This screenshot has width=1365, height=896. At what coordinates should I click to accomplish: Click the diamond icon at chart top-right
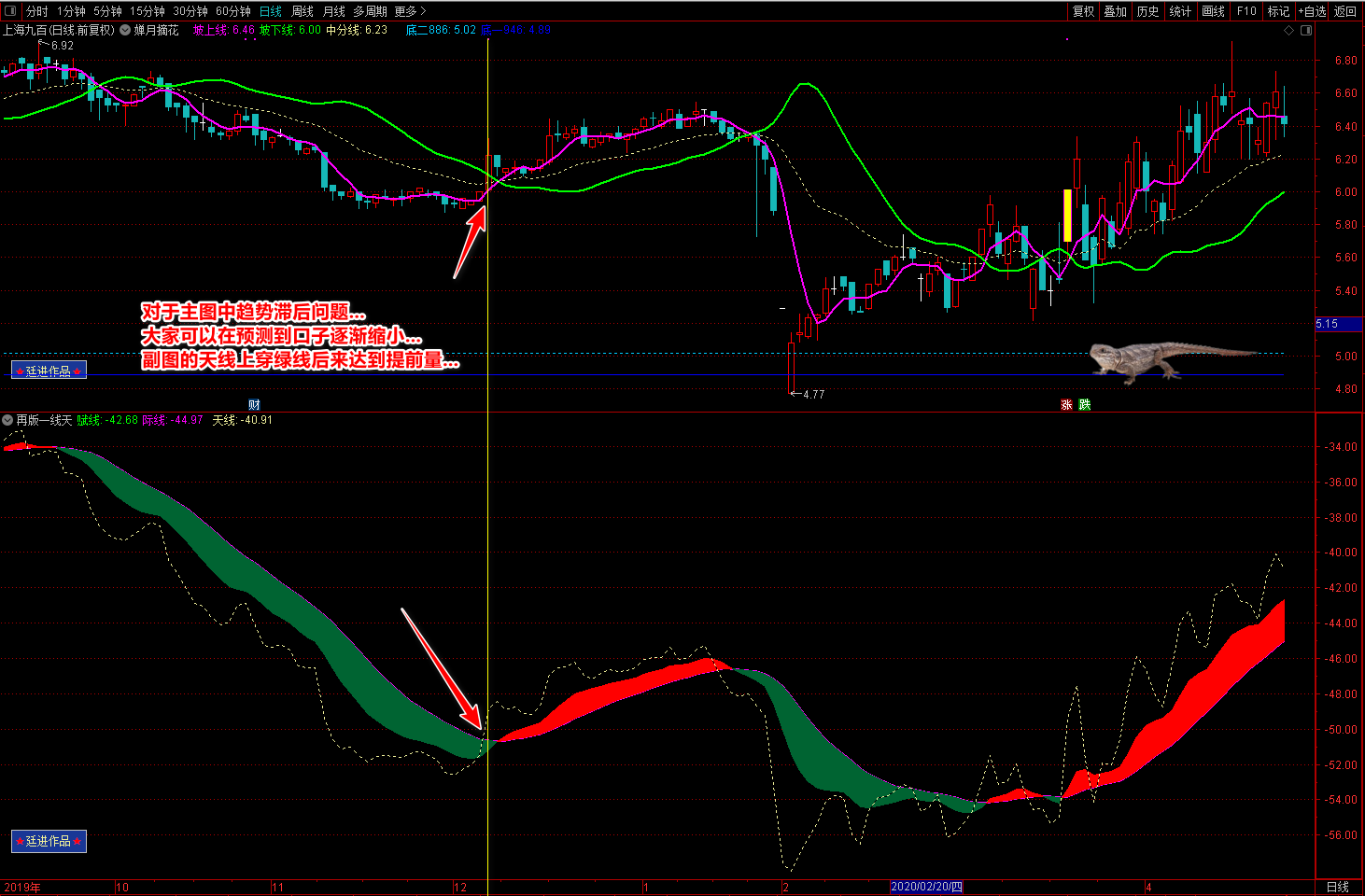[1289, 31]
